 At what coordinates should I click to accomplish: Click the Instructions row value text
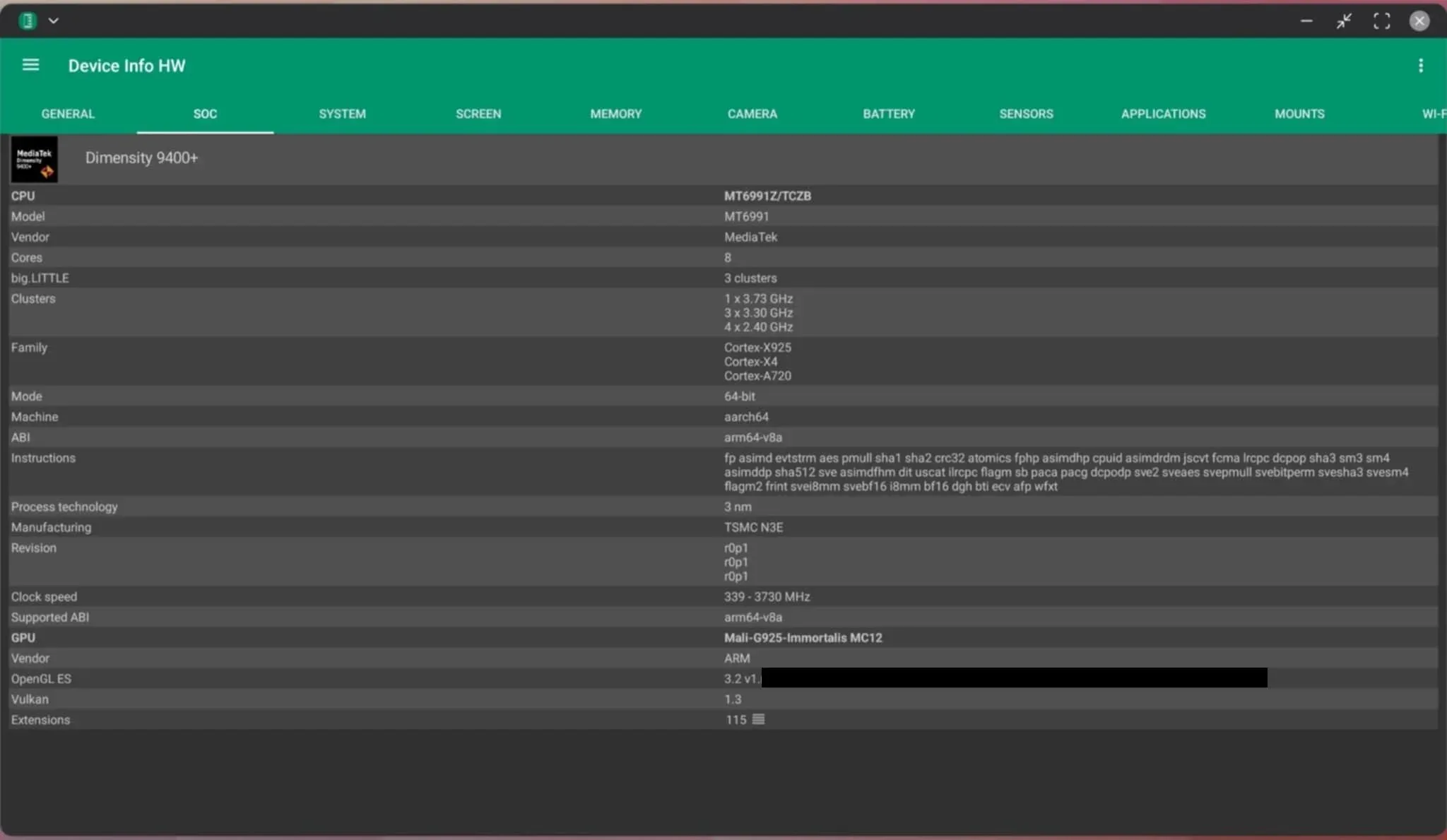coord(1065,472)
